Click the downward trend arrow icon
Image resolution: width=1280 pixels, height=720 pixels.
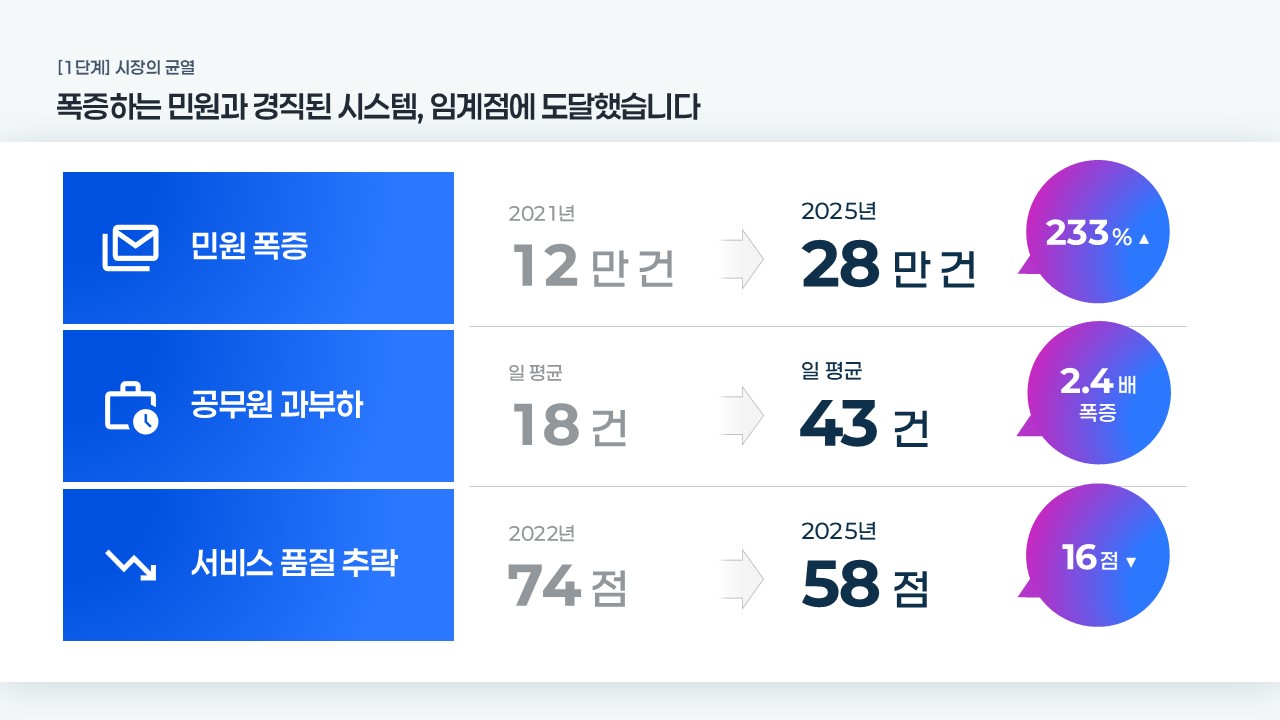tap(131, 566)
